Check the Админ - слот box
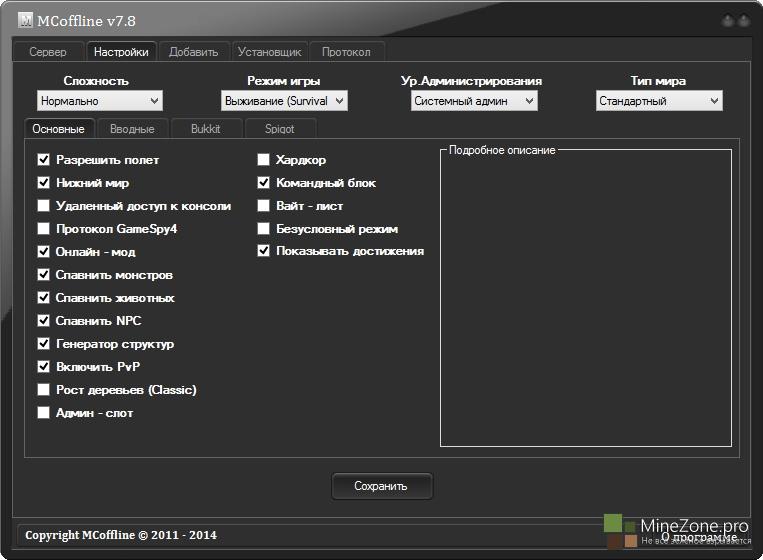 click(x=44, y=413)
